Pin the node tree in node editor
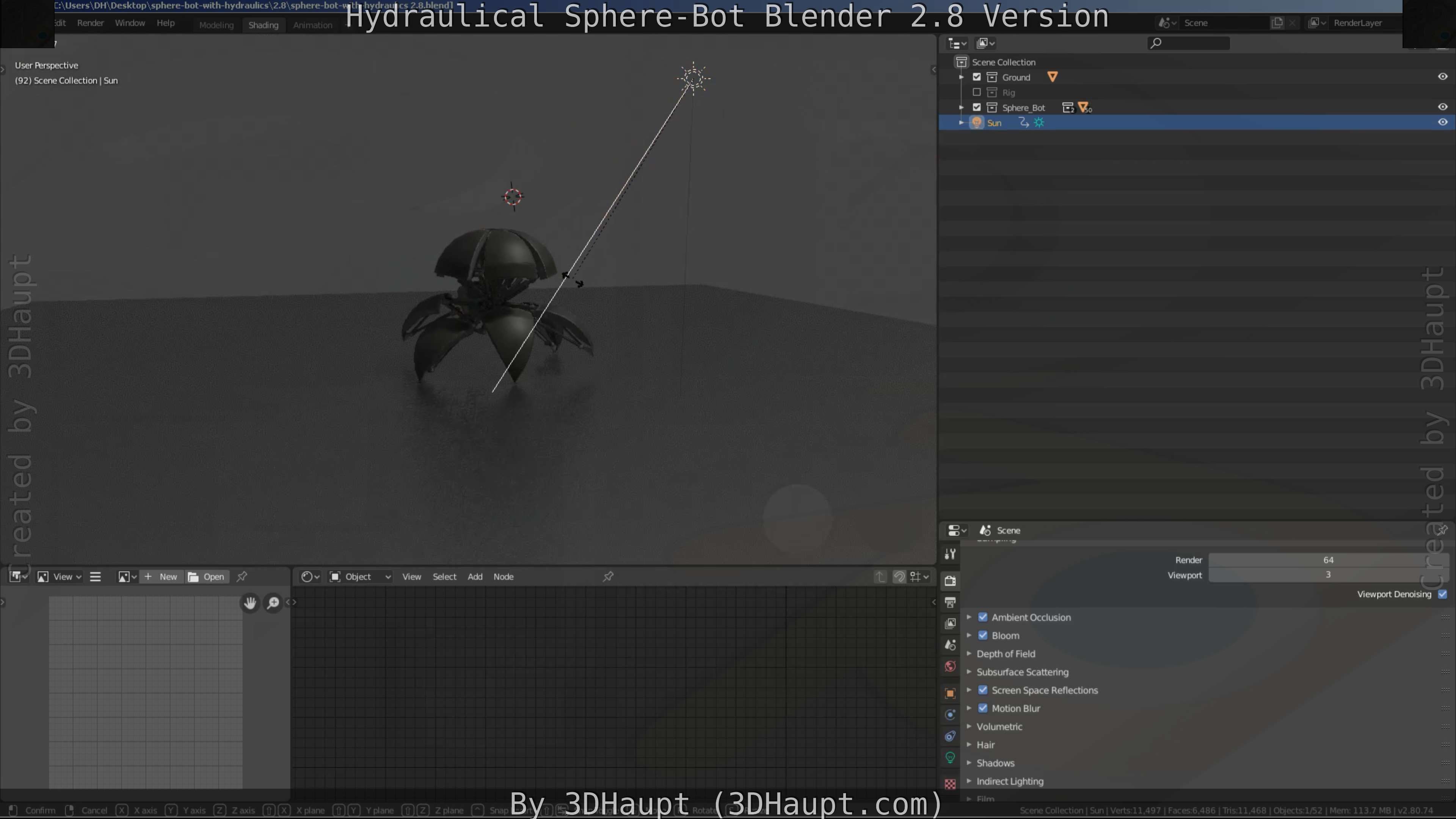Screen dimensions: 1456x819 [608, 576]
